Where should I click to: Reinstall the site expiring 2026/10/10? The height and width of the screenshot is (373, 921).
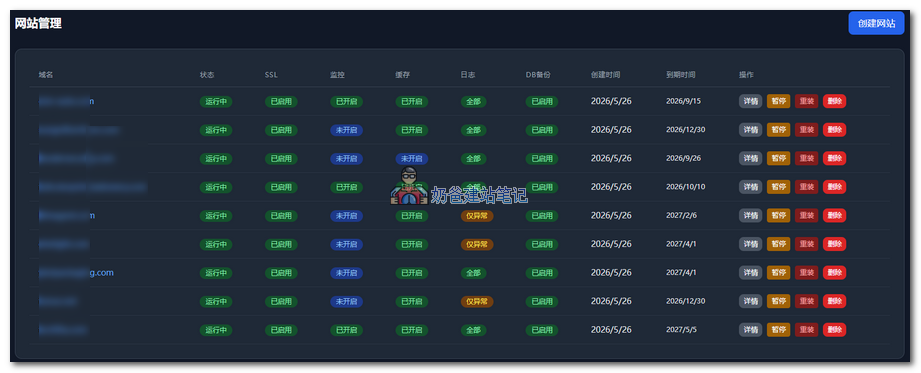pos(806,187)
